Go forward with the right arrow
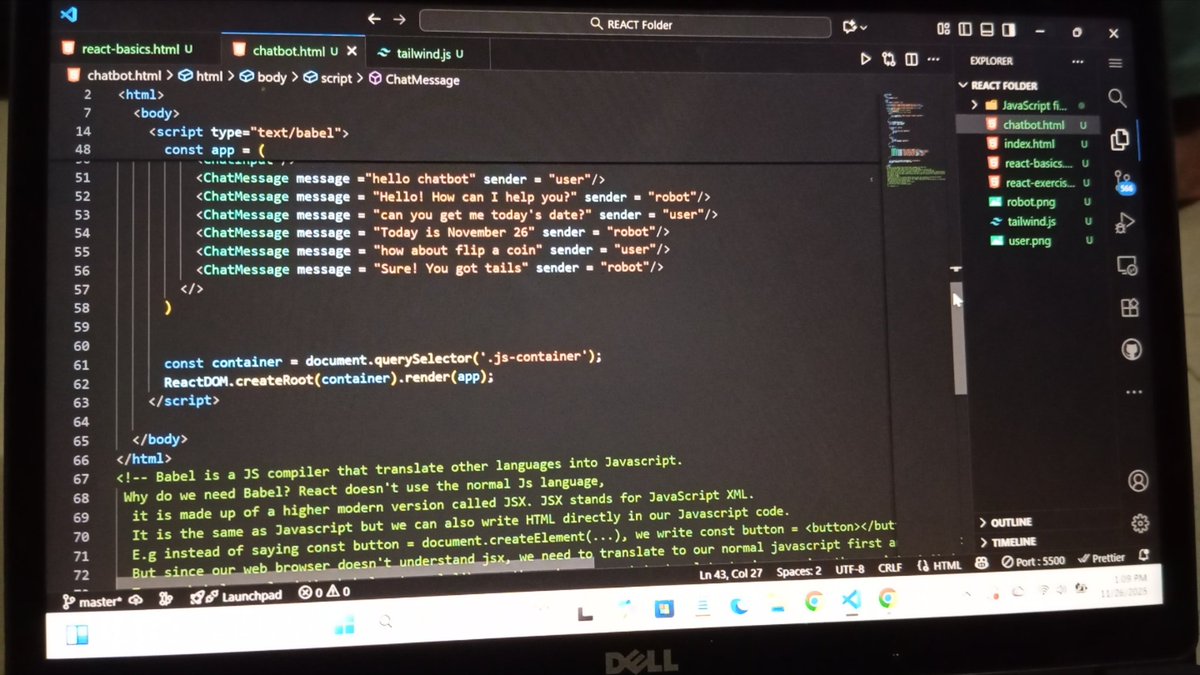 click(x=399, y=19)
